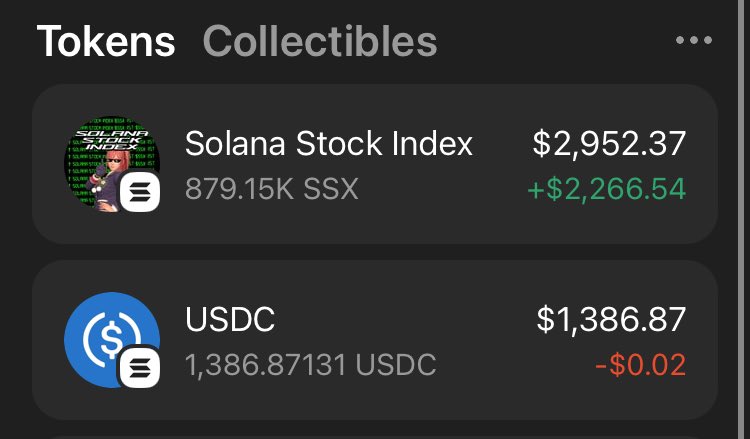Image resolution: width=750 pixels, height=439 pixels.
Task: Open the USDC token card
Action: [x=375, y=340]
